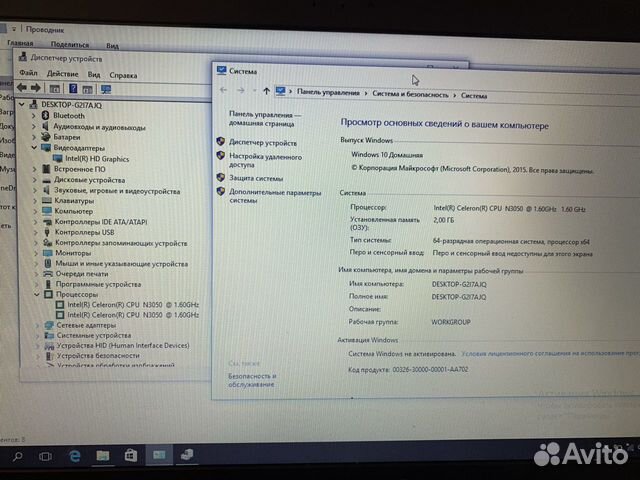This screenshot has width=640, height=480.
Task: Click the Контроллеры USB icon
Action: coord(47,232)
